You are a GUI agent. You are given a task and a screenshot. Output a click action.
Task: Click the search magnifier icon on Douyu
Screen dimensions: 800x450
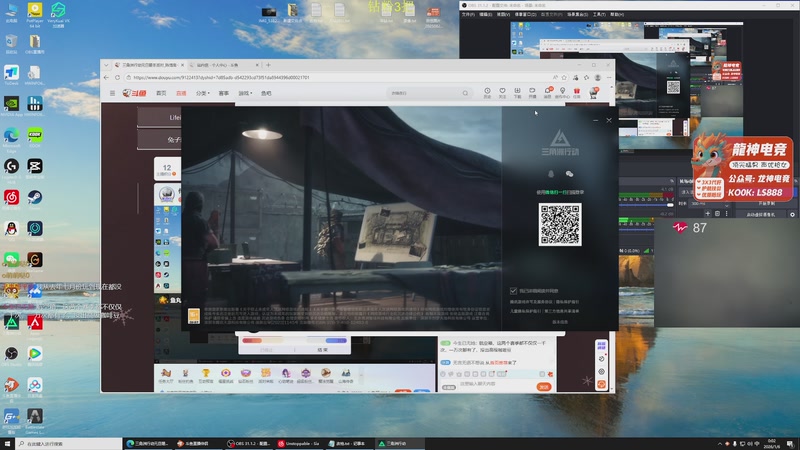pyautogui.click(x=465, y=93)
